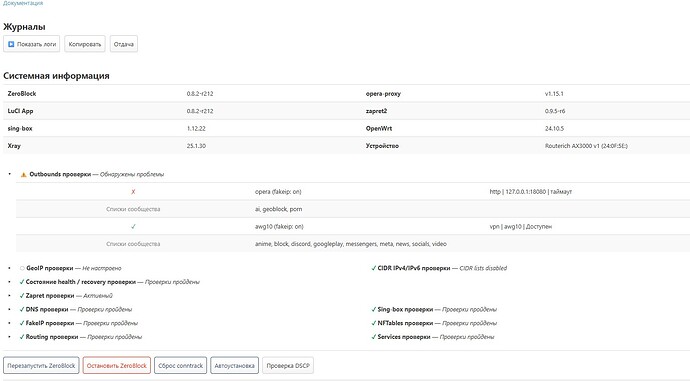Click the Копировать logs button
The width and height of the screenshot is (690, 381).
[x=85, y=44]
